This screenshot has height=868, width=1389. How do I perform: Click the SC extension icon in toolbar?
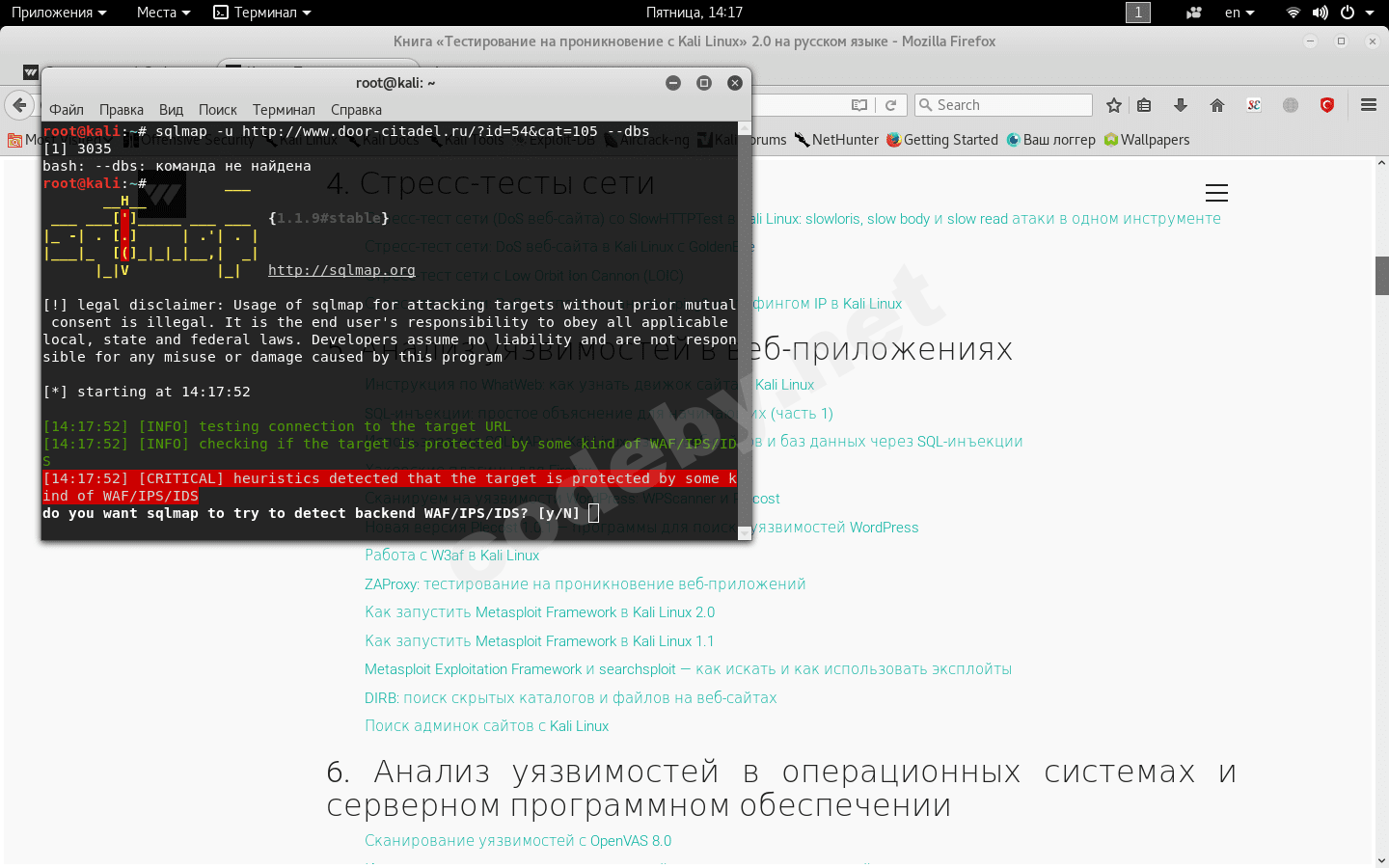point(1254,105)
